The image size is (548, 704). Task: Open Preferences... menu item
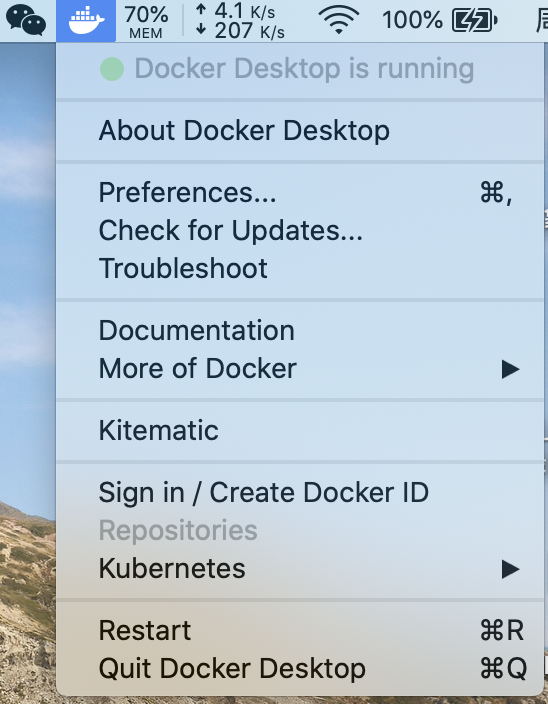pos(300,193)
